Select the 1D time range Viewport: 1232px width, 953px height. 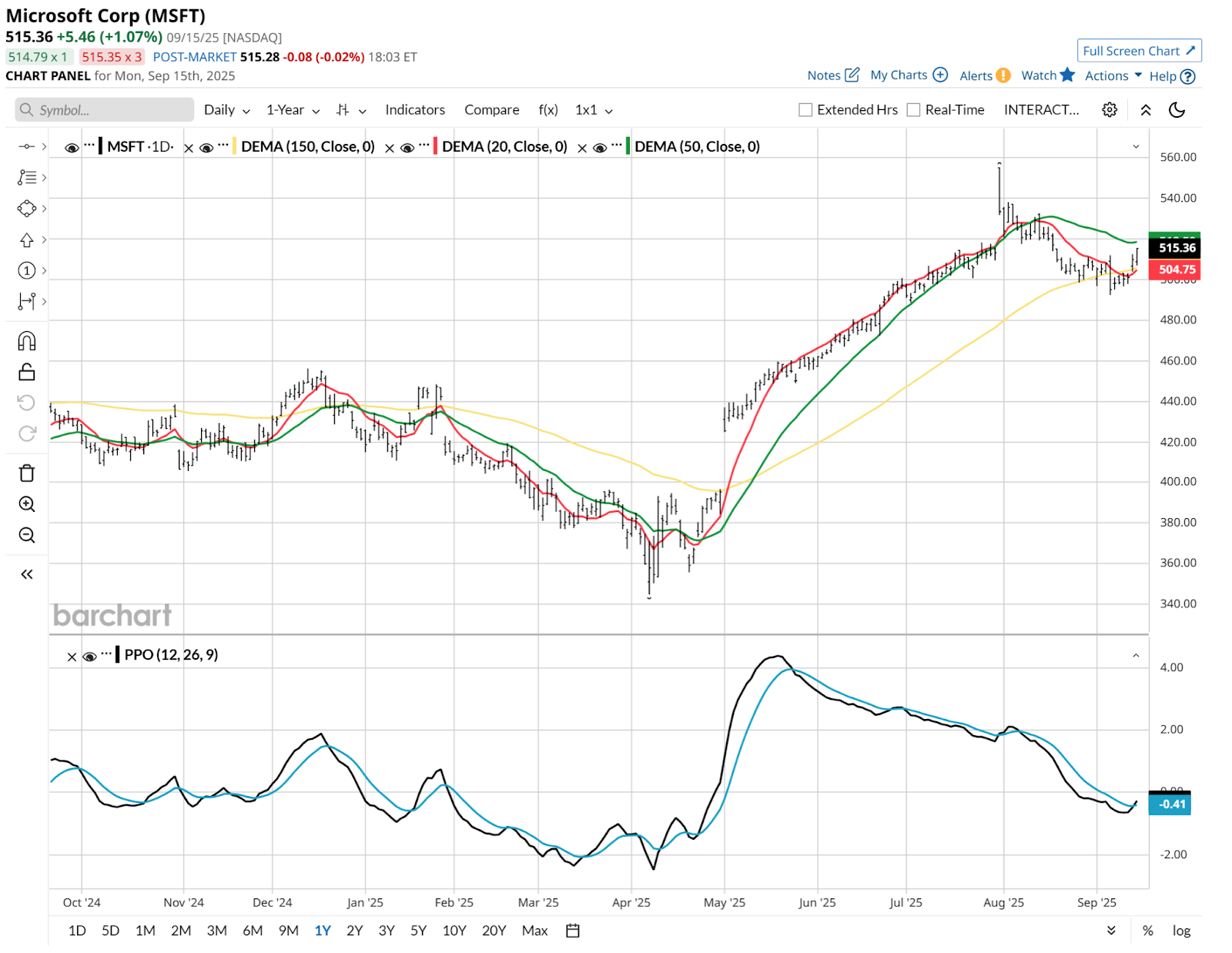point(77,931)
